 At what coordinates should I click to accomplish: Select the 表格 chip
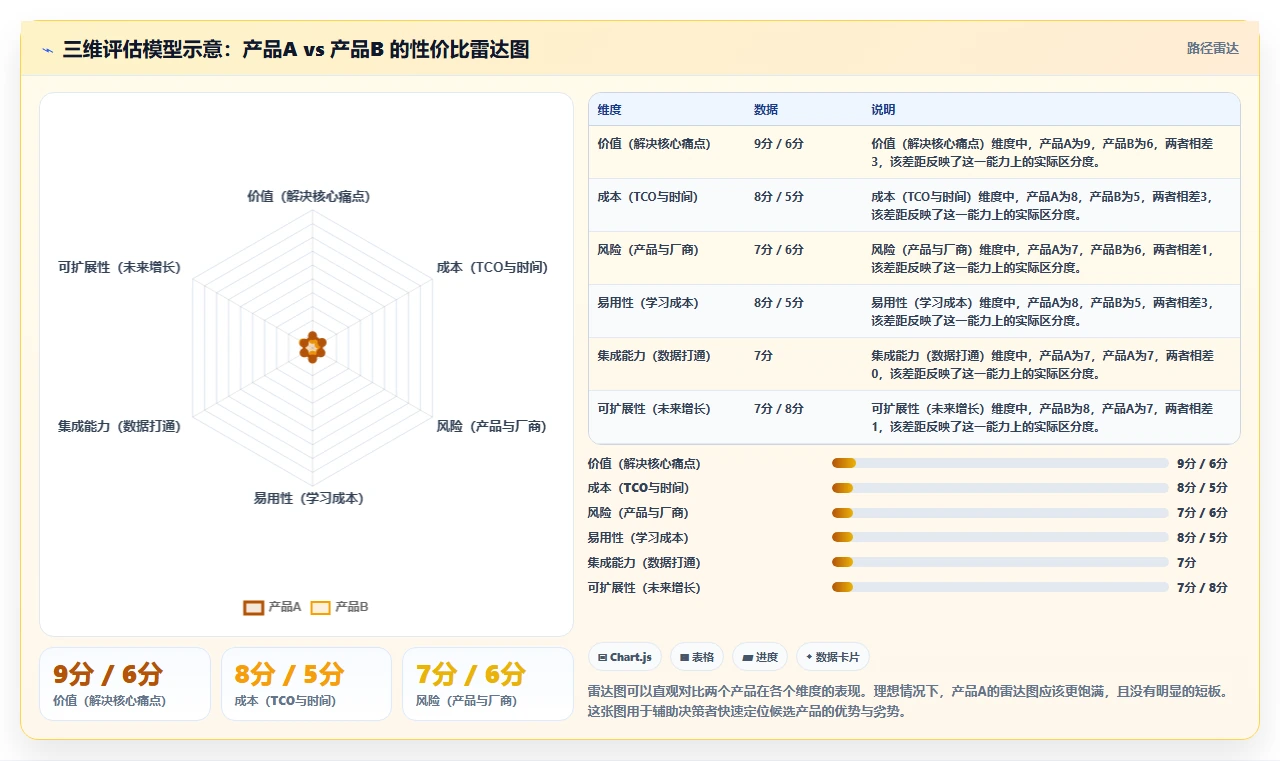tap(697, 657)
